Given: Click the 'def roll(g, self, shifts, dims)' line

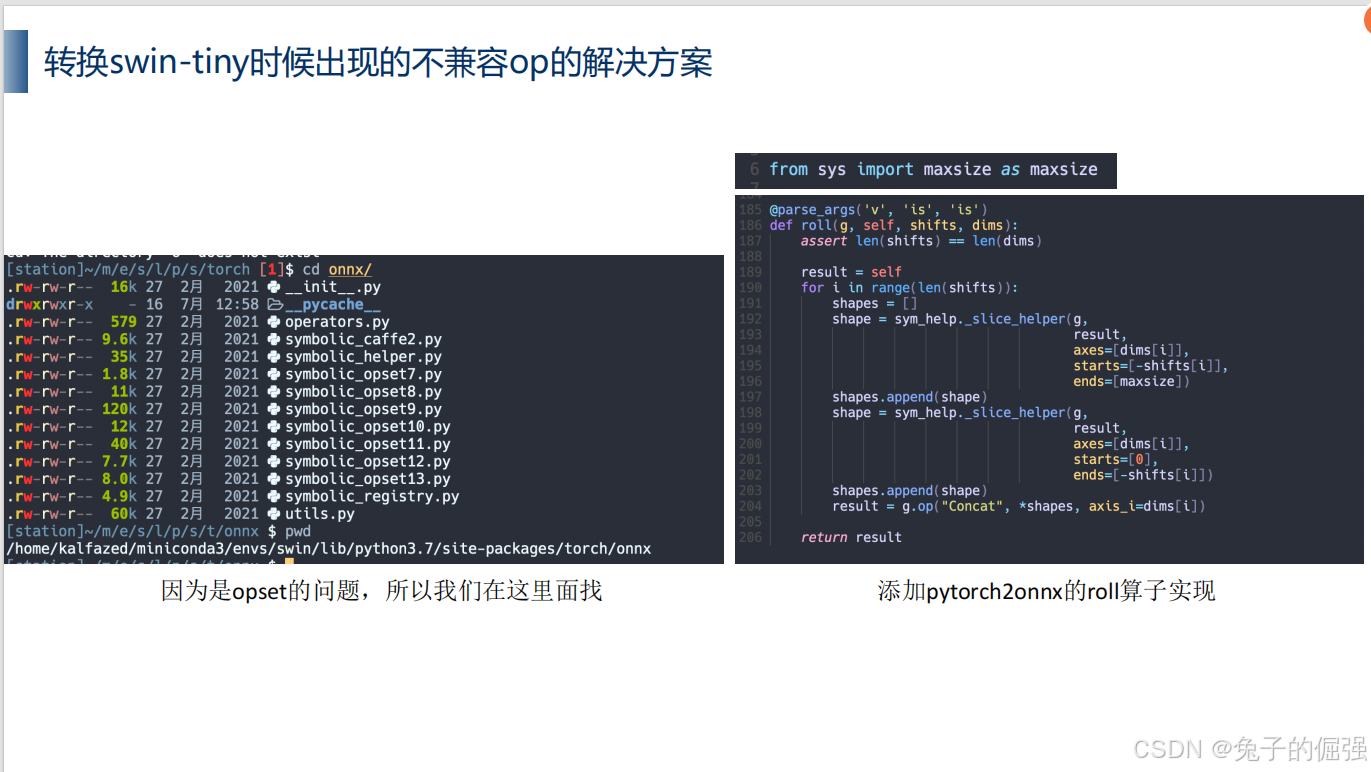Looking at the screenshot, I should pos(894,225).
